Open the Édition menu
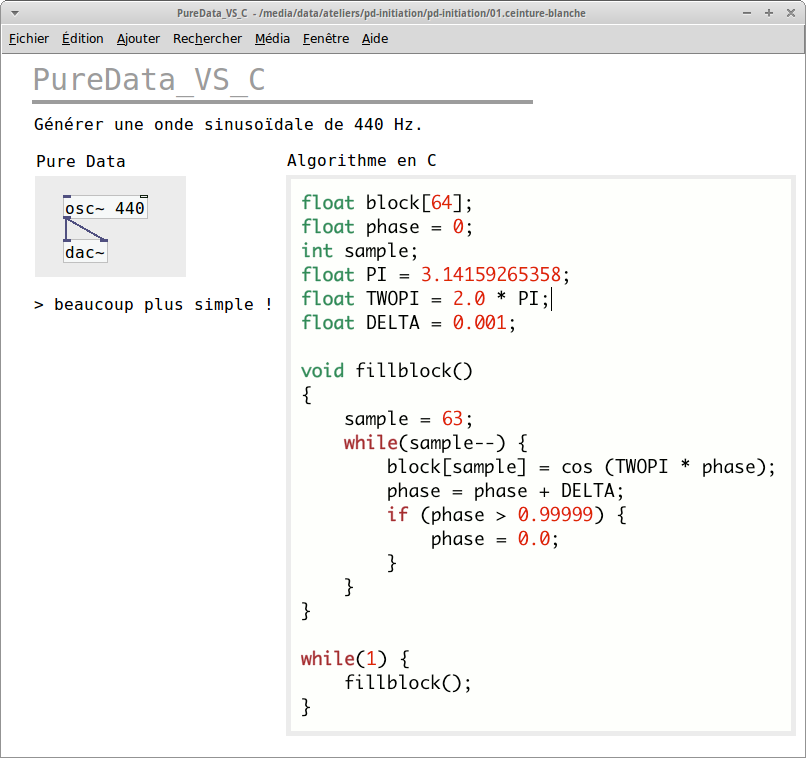 pos(83,39)
